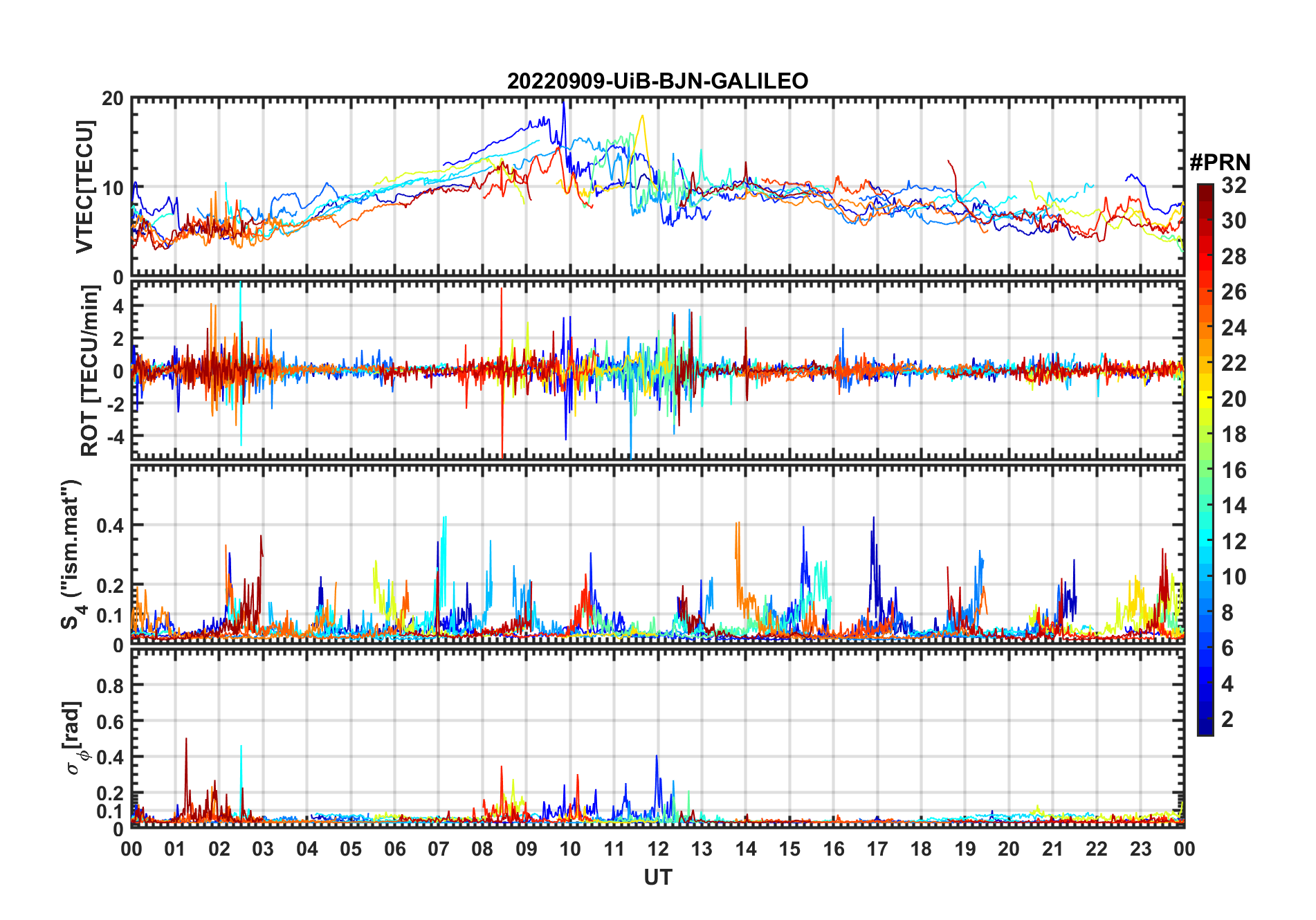The image size is (1316, 920).
Task: Click the x-axis hour tick label "13"
Action: click(x=702, y=849)
